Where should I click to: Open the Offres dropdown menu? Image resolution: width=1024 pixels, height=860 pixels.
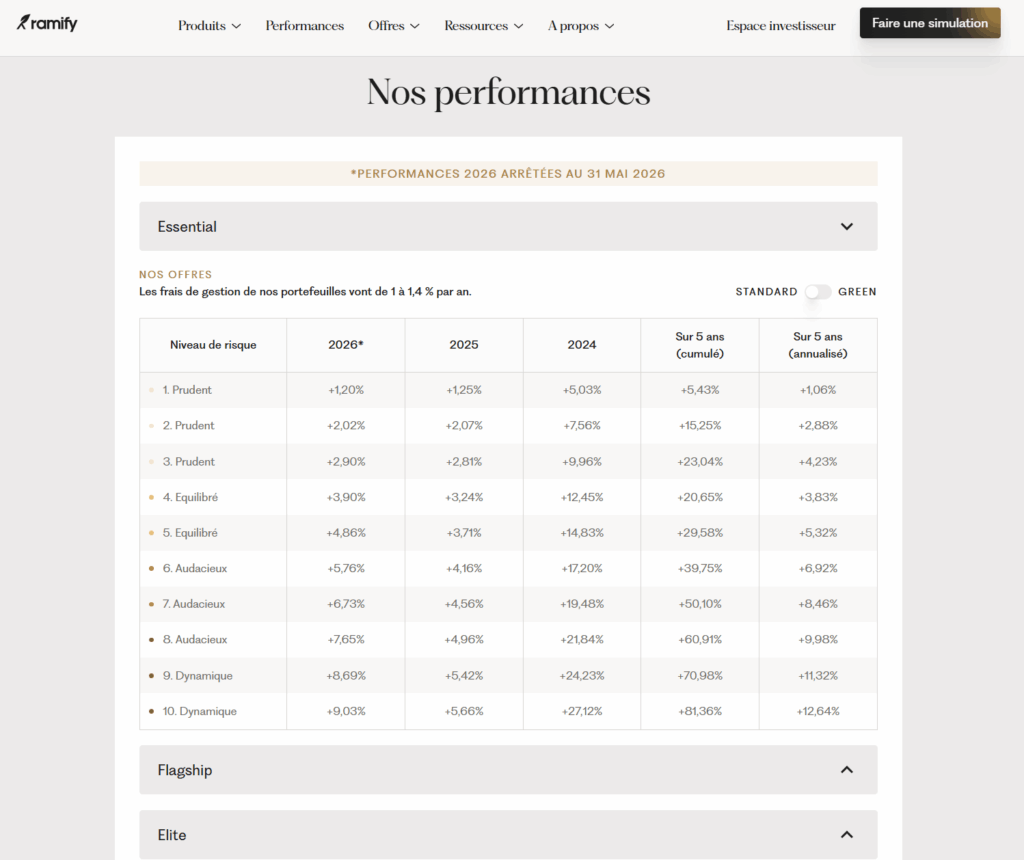pyautogui.click(x=393, y=26)
